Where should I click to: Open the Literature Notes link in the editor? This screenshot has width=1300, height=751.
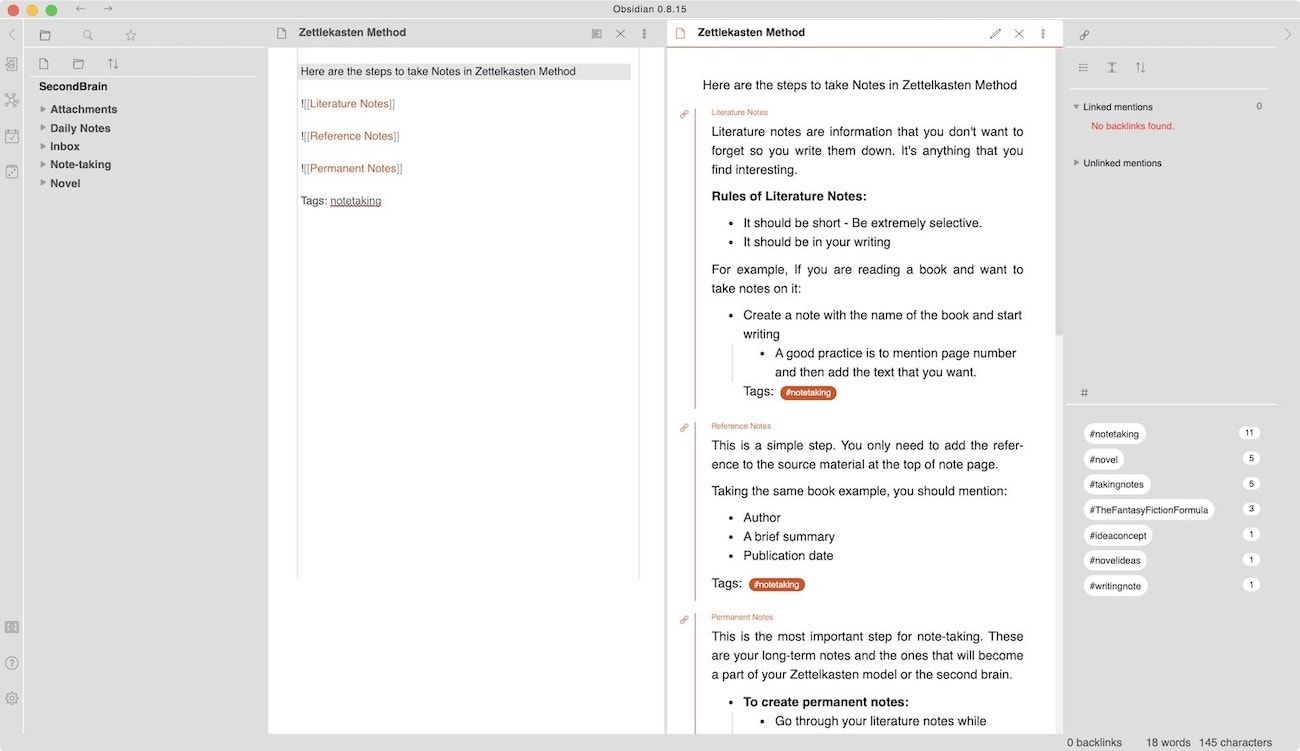pyautogui.click(x=350, y=104)
